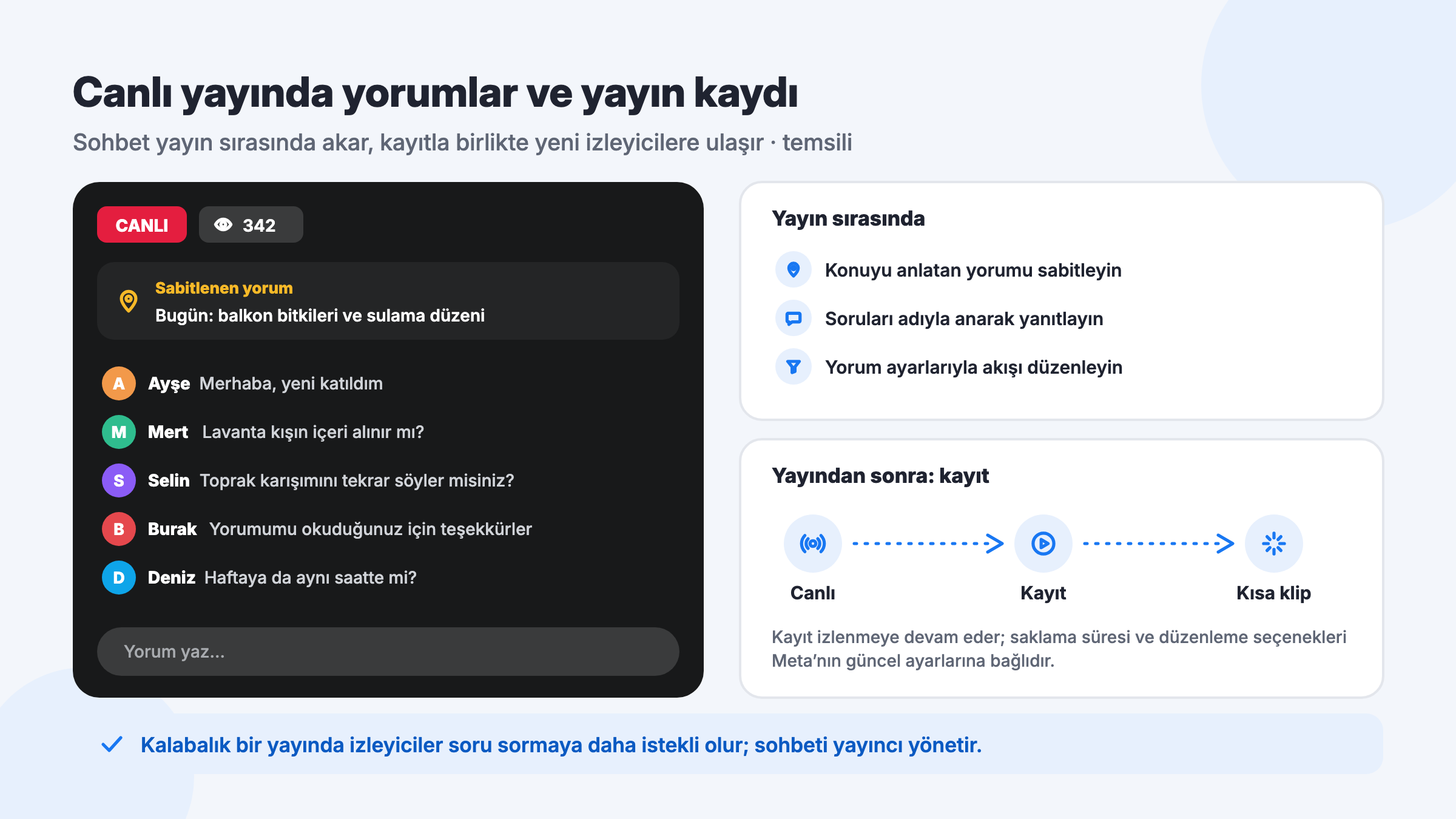Image resolution: width=1456 pixels, height=819 pixels.
Task: Click the Kısa klip label
Action: (x=1274, y=593)
